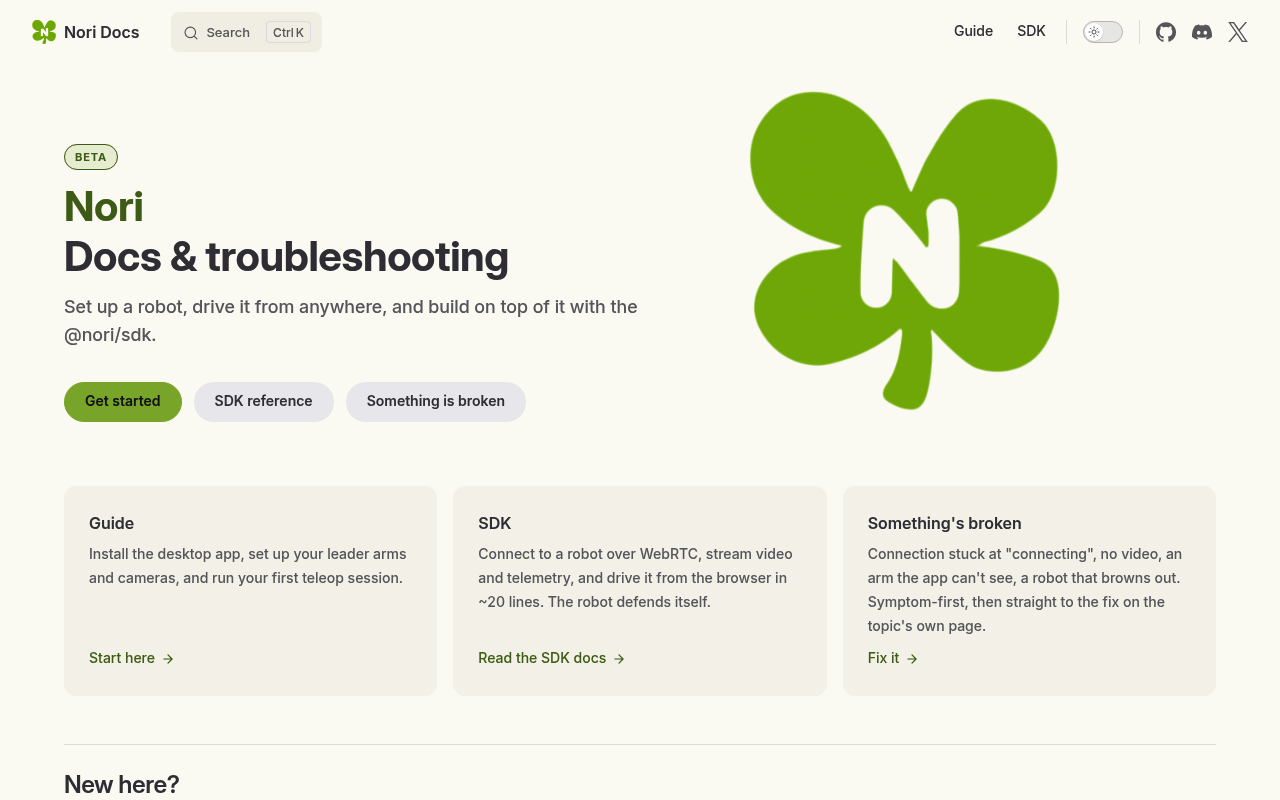Image resolution: width=1280 pixels, height=800 pixels.
Task: Click the New here? heading
Action: (x=122, y=784)
